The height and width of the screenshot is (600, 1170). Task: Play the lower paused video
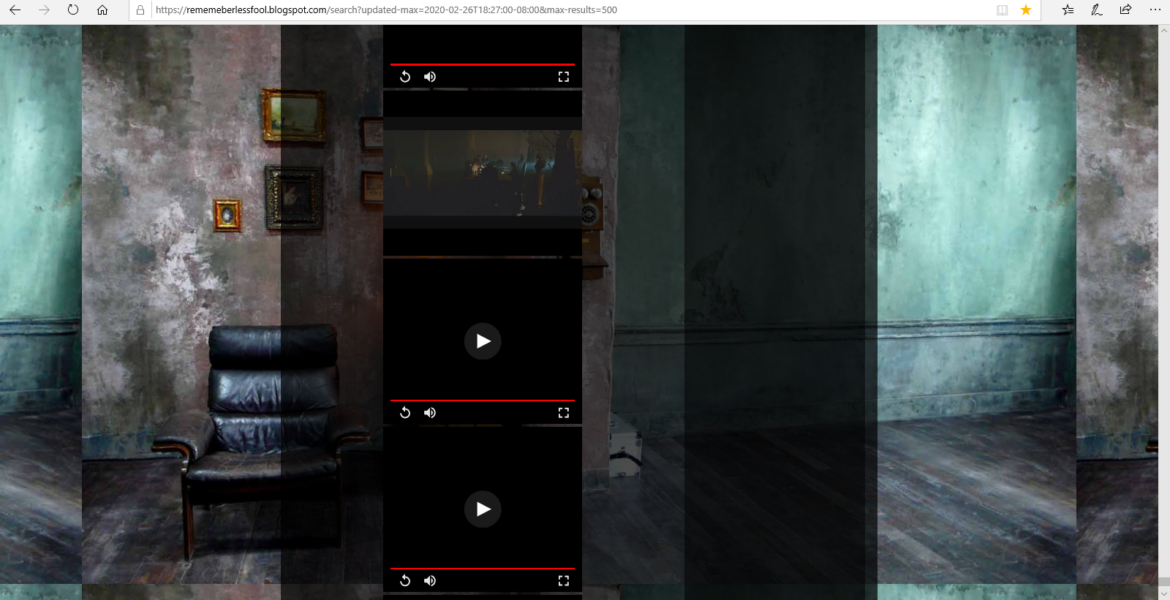(482, 509)
